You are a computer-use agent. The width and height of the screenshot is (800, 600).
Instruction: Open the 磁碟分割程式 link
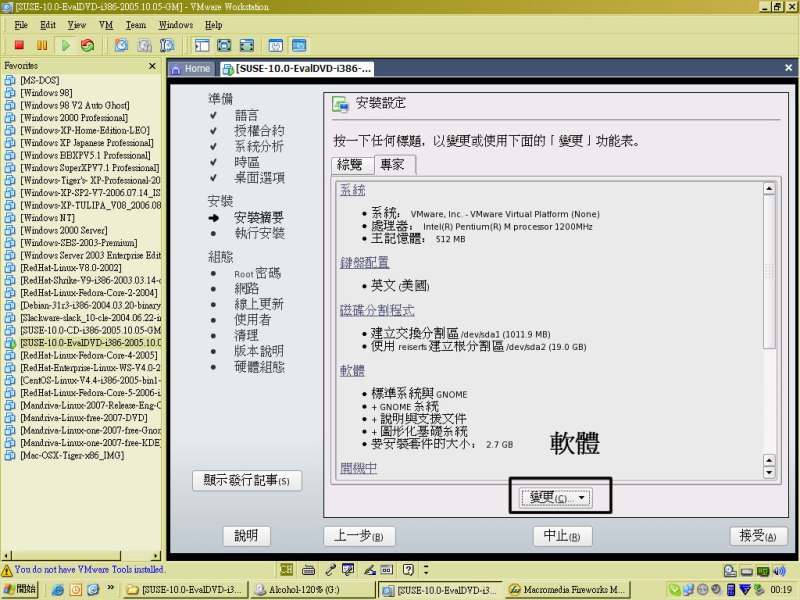click(377, 310)
